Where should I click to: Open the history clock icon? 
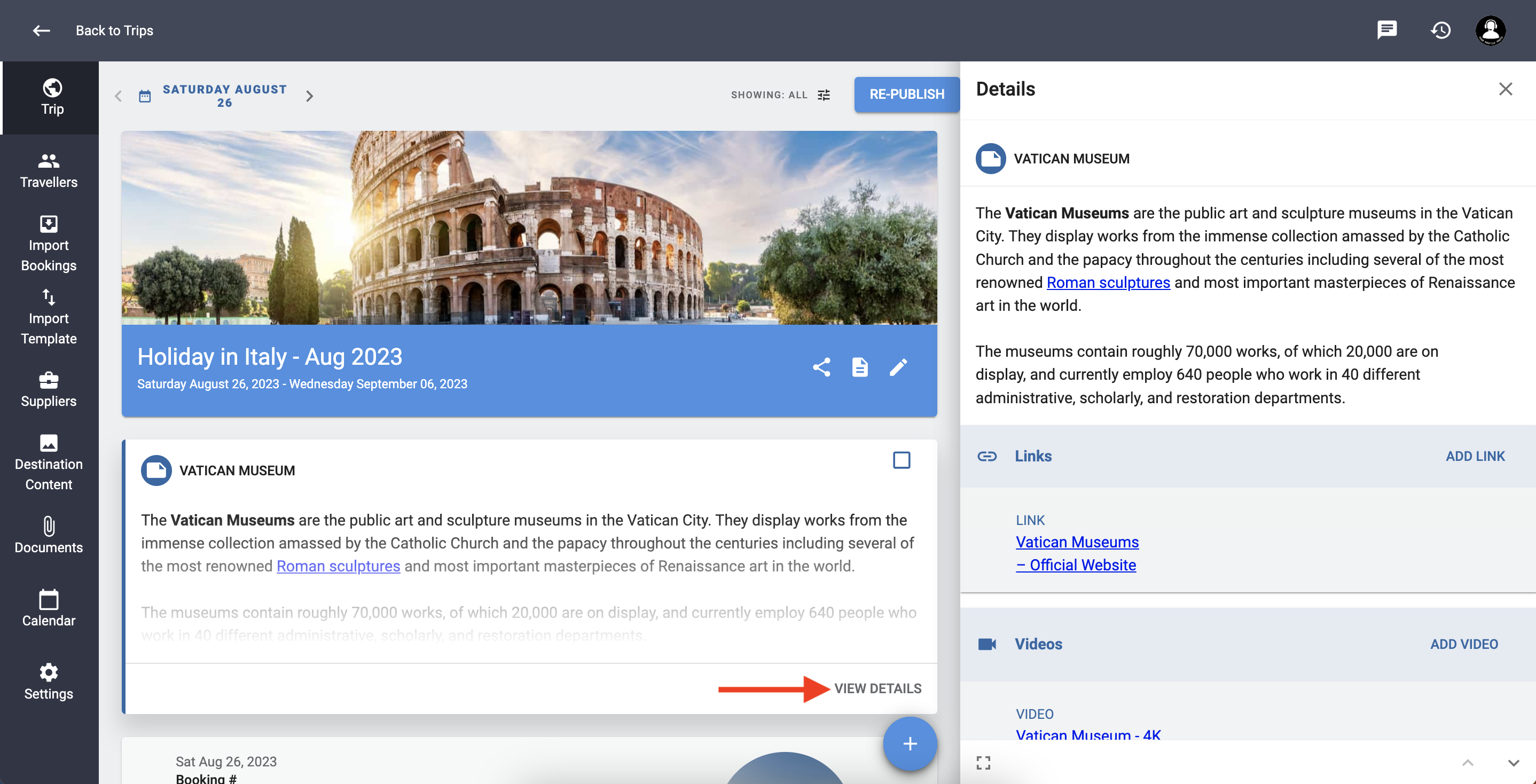coord(1440,30)
